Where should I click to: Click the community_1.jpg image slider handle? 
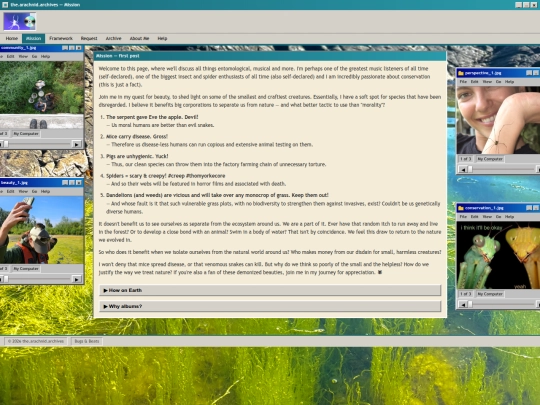[x=6, y=144]
